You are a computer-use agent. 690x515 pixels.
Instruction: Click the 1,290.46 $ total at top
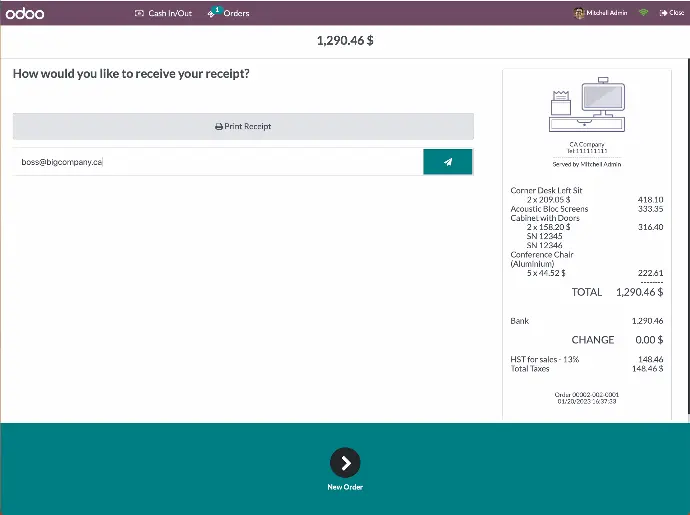click(345, 41)
